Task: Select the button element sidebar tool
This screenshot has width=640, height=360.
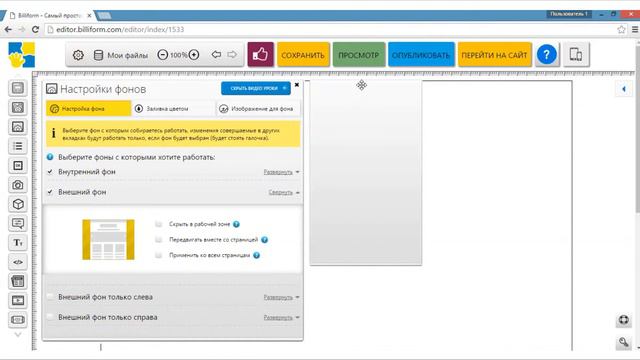Action: [18, 165]
